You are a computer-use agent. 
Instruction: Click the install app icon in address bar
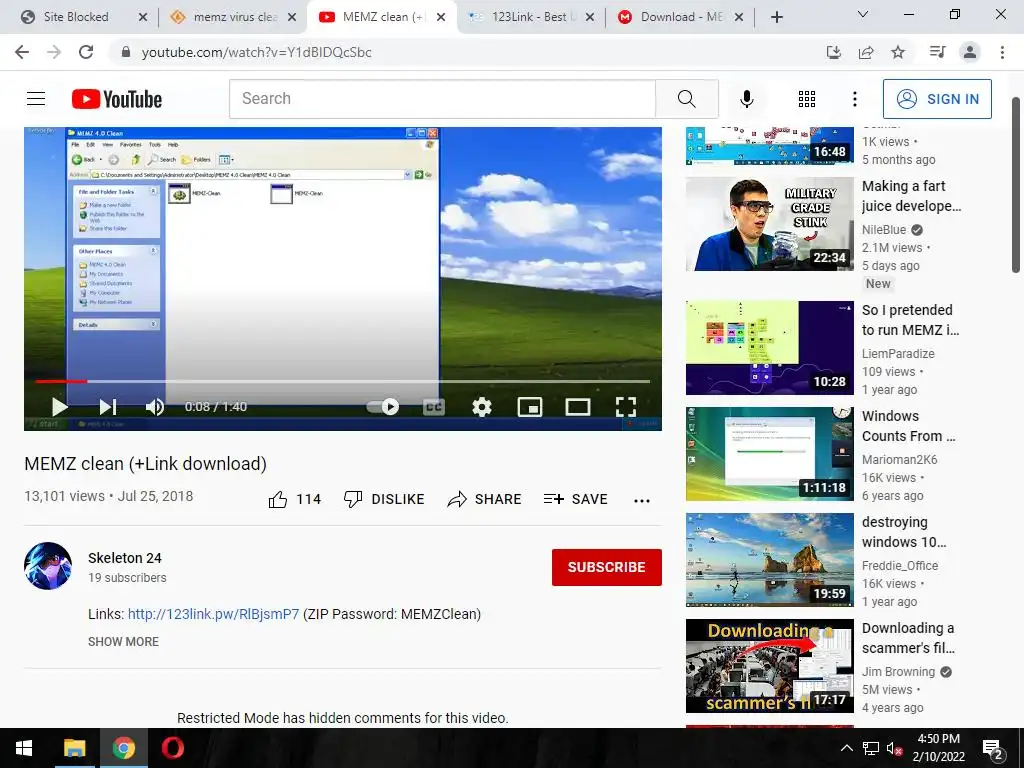pyautogui.click(x=834, y=52)
